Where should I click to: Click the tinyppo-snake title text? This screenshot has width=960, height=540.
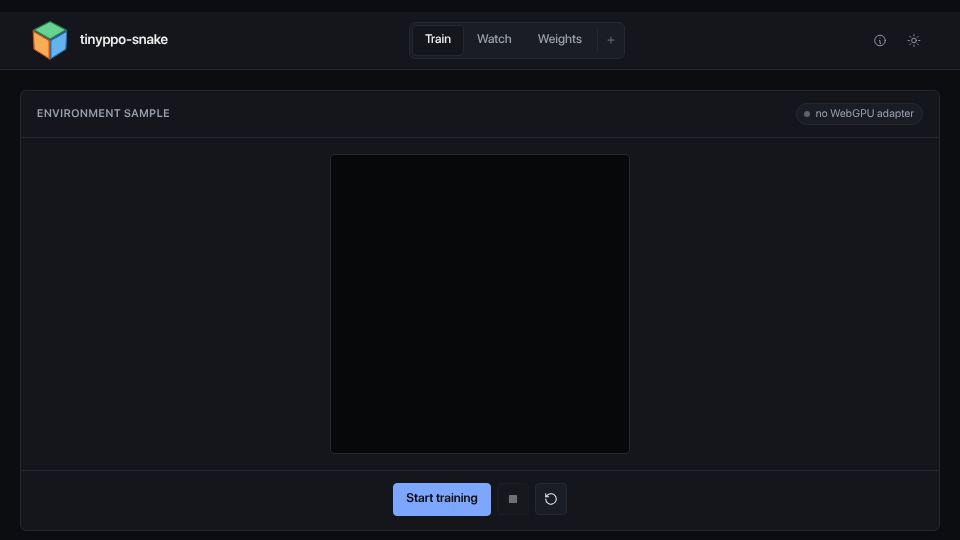click(x=124, y=40)
